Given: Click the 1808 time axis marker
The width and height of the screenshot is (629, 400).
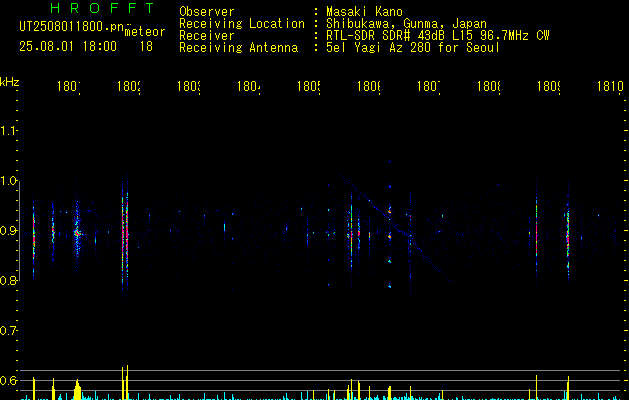Looking at the screenshot, I should (489, 87).
